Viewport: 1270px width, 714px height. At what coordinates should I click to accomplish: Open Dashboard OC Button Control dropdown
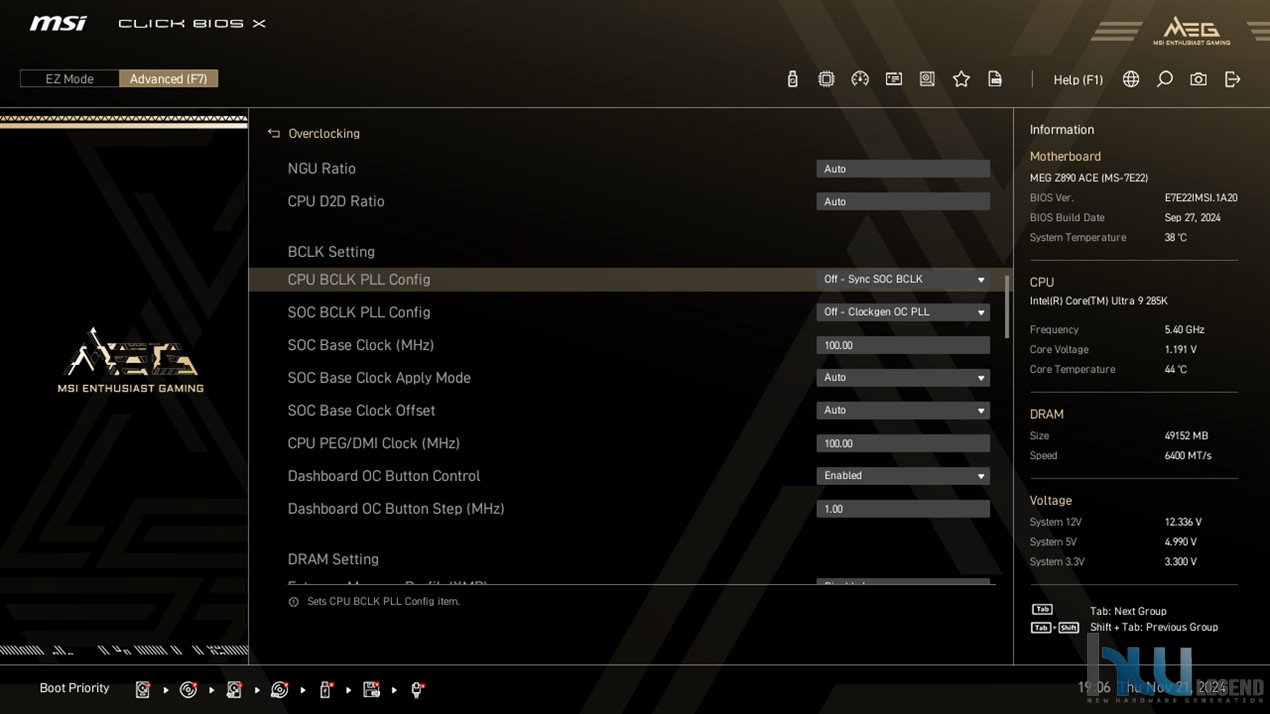pos(903,476)
